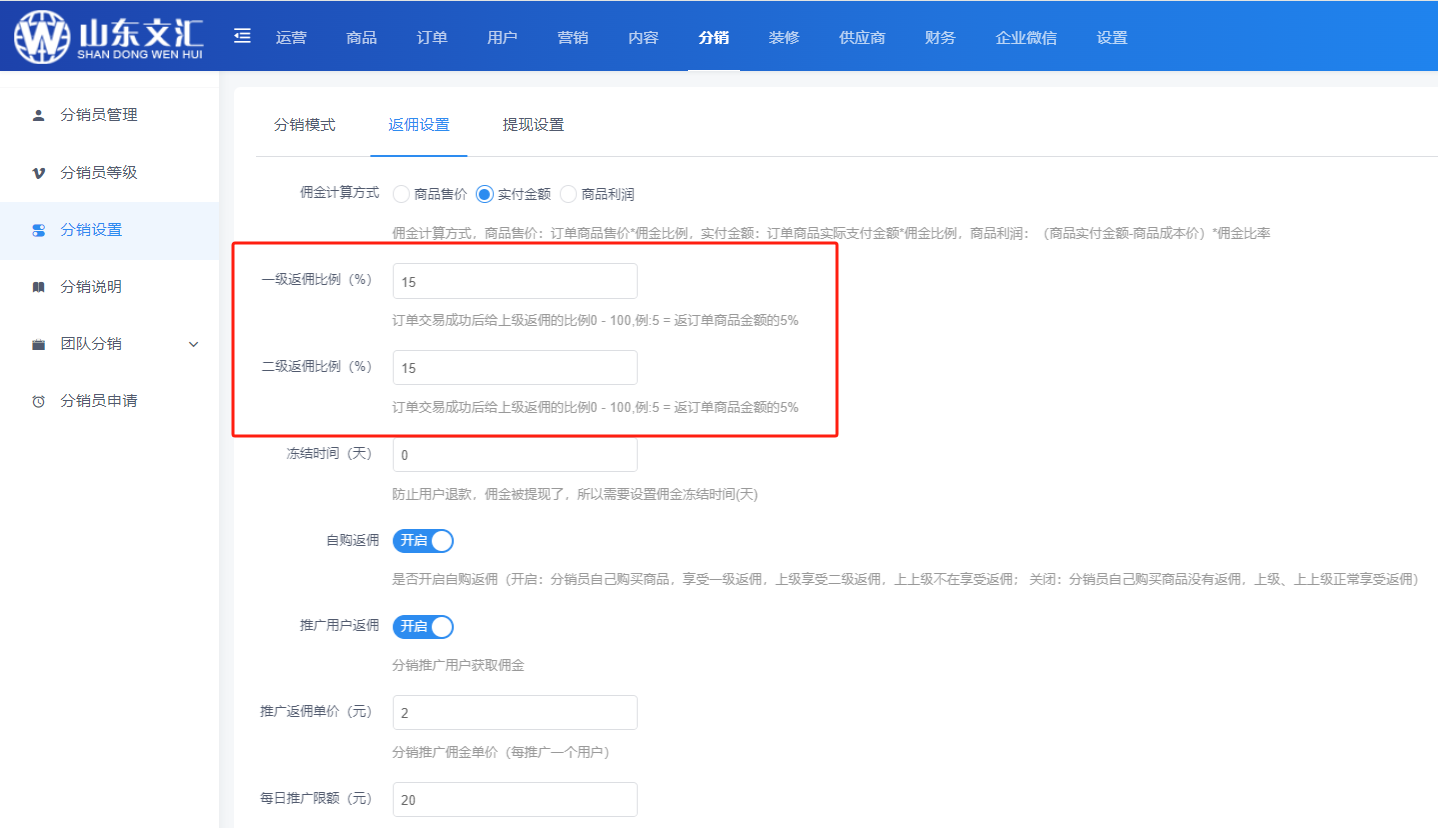Focus the 一级返佣比例 input field
Image resolution: width=1438 pixels, height=828 pixels.
coord(515,281)
